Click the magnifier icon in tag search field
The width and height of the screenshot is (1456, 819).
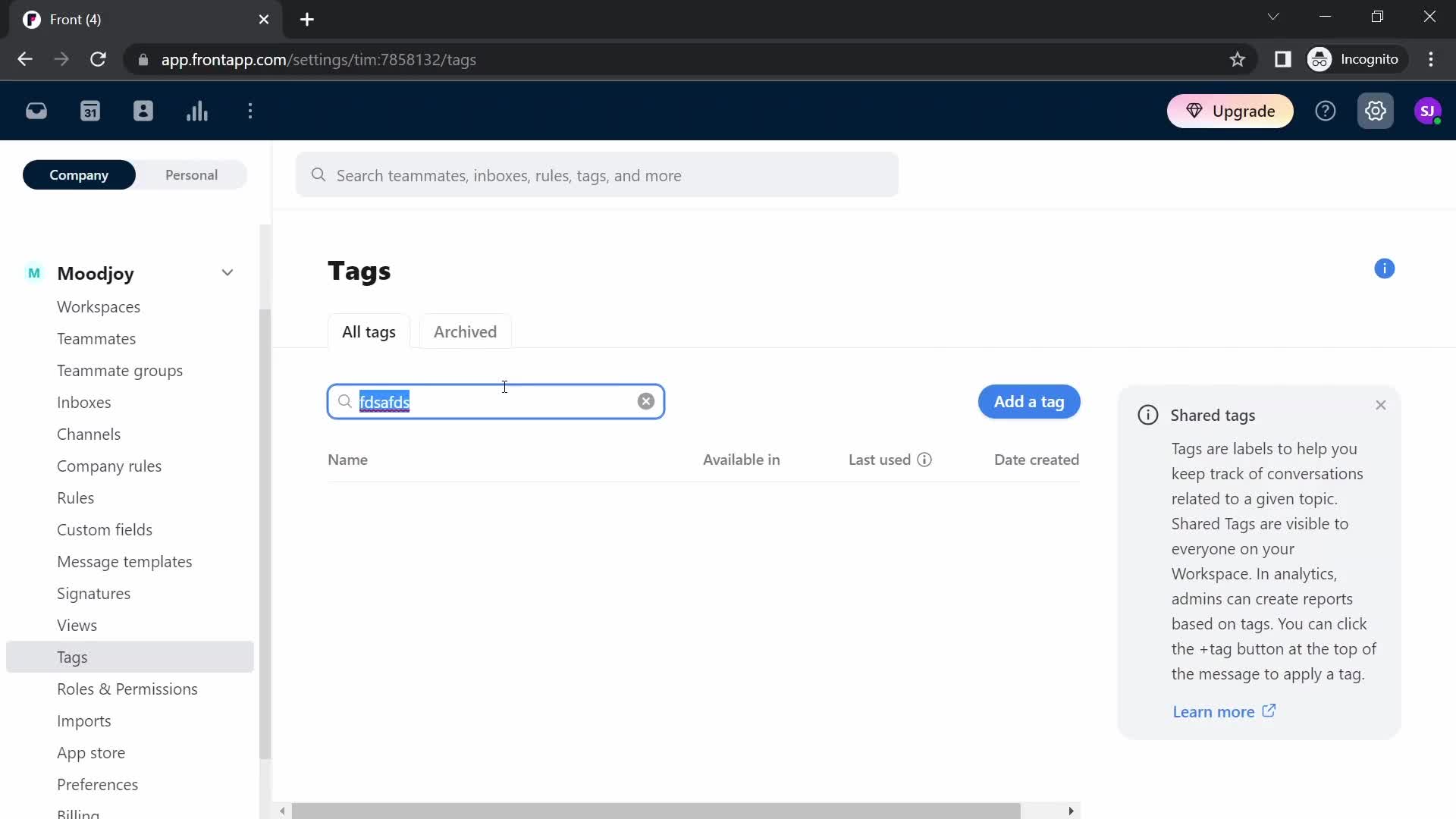(x=345, y=401)
